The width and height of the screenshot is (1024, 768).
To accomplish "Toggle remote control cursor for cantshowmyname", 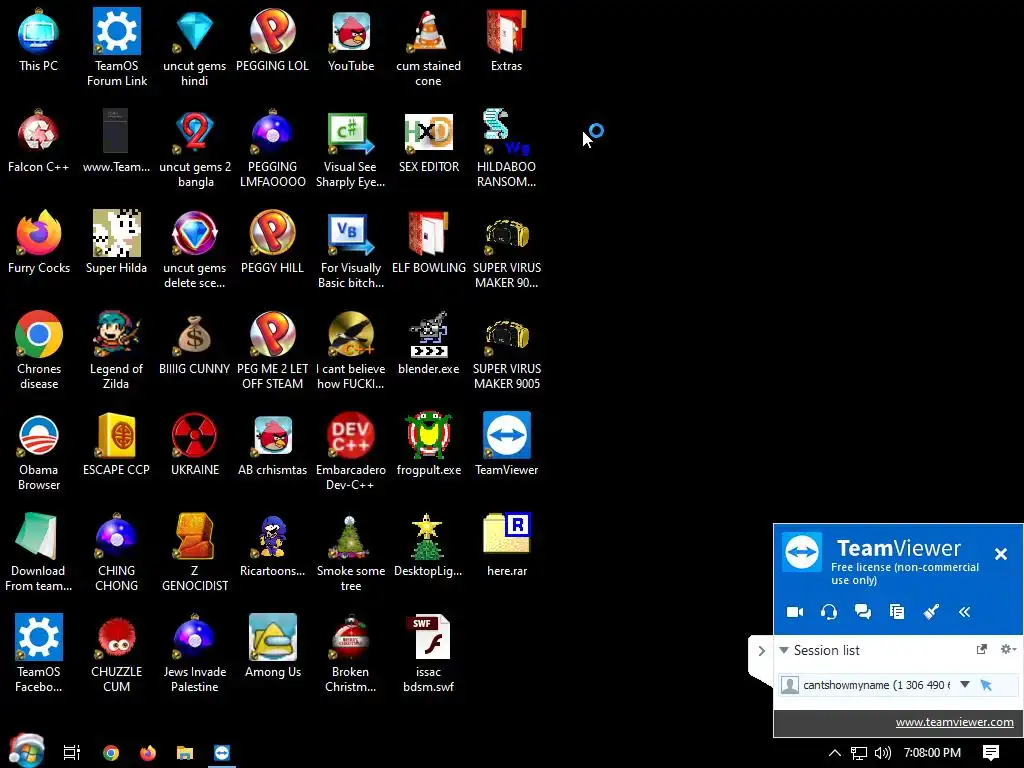I will pyautogui.click(x=986, y=685).
